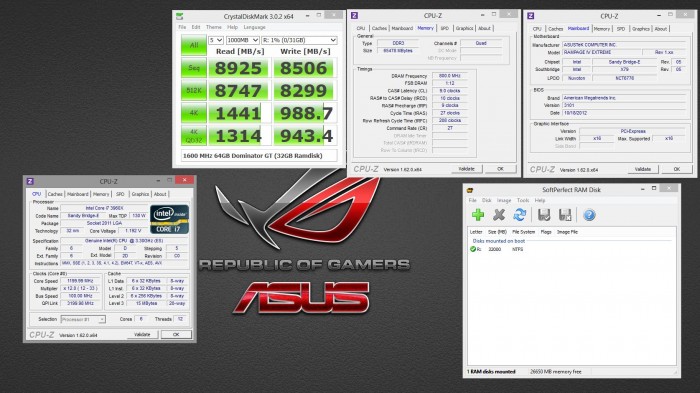
Task: Start the Seq benchmark test
Action: pos(194,68)
